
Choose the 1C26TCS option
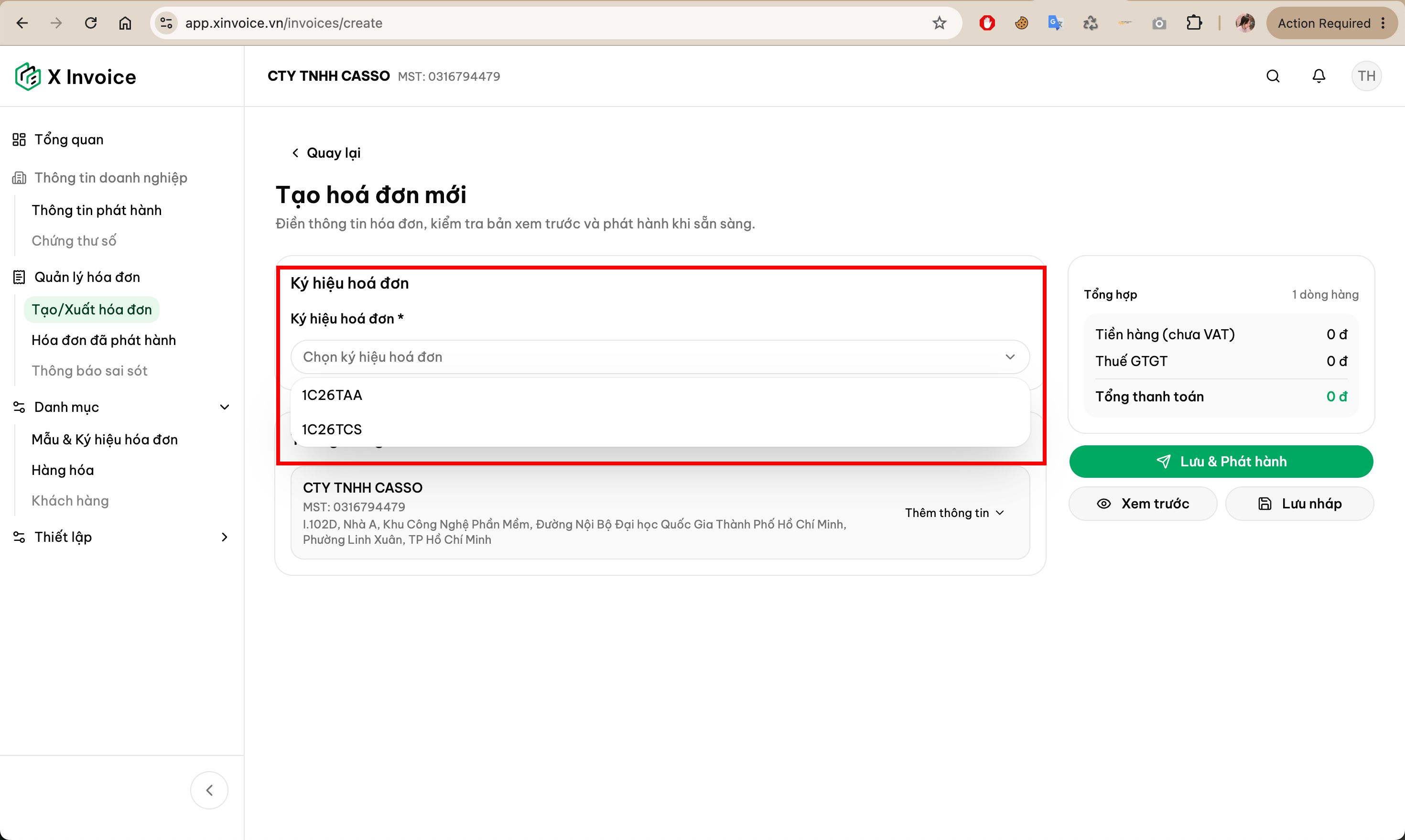(x=659, y=429)
